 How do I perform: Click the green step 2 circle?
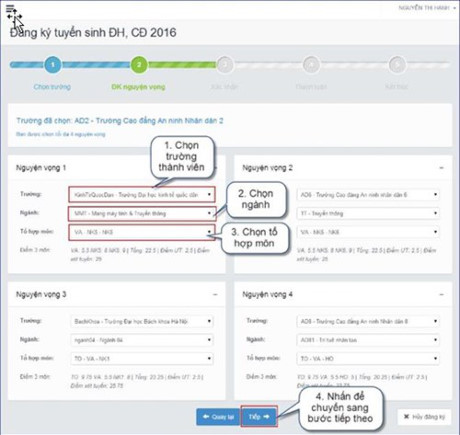point(139,65)
